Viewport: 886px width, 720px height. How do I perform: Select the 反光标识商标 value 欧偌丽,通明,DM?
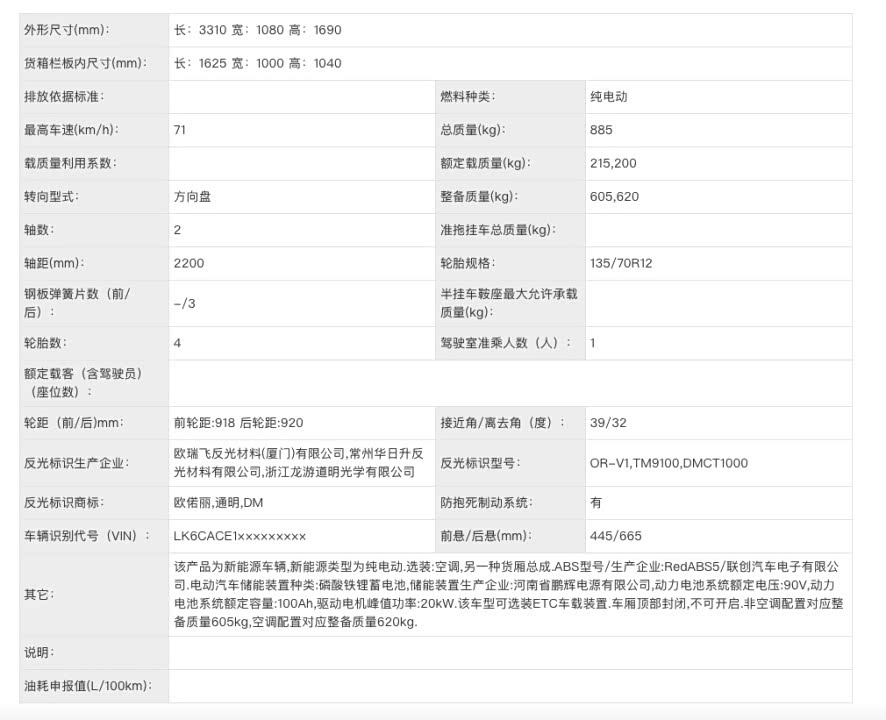coord(219,502)
